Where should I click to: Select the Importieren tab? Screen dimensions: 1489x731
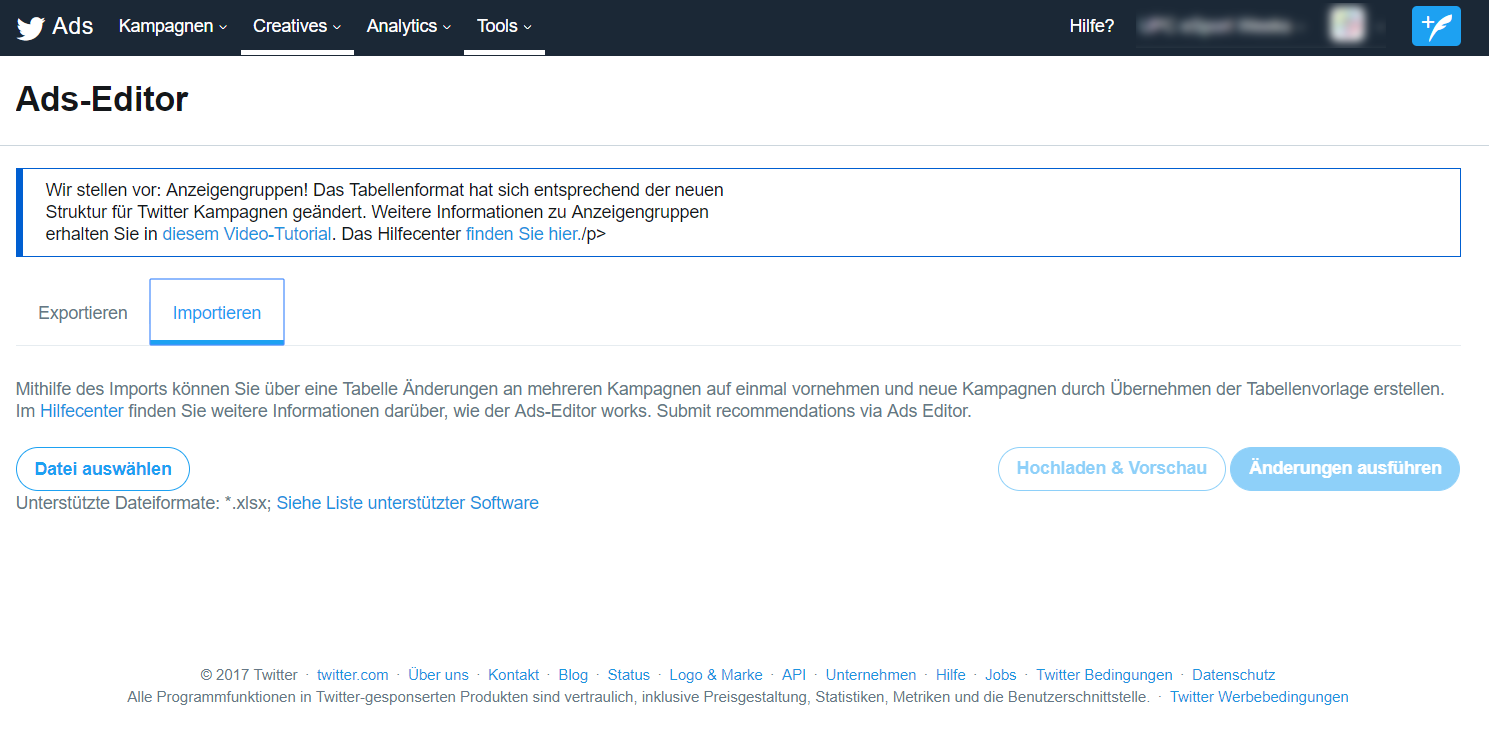pyautogui.click(x=217, y=312)
